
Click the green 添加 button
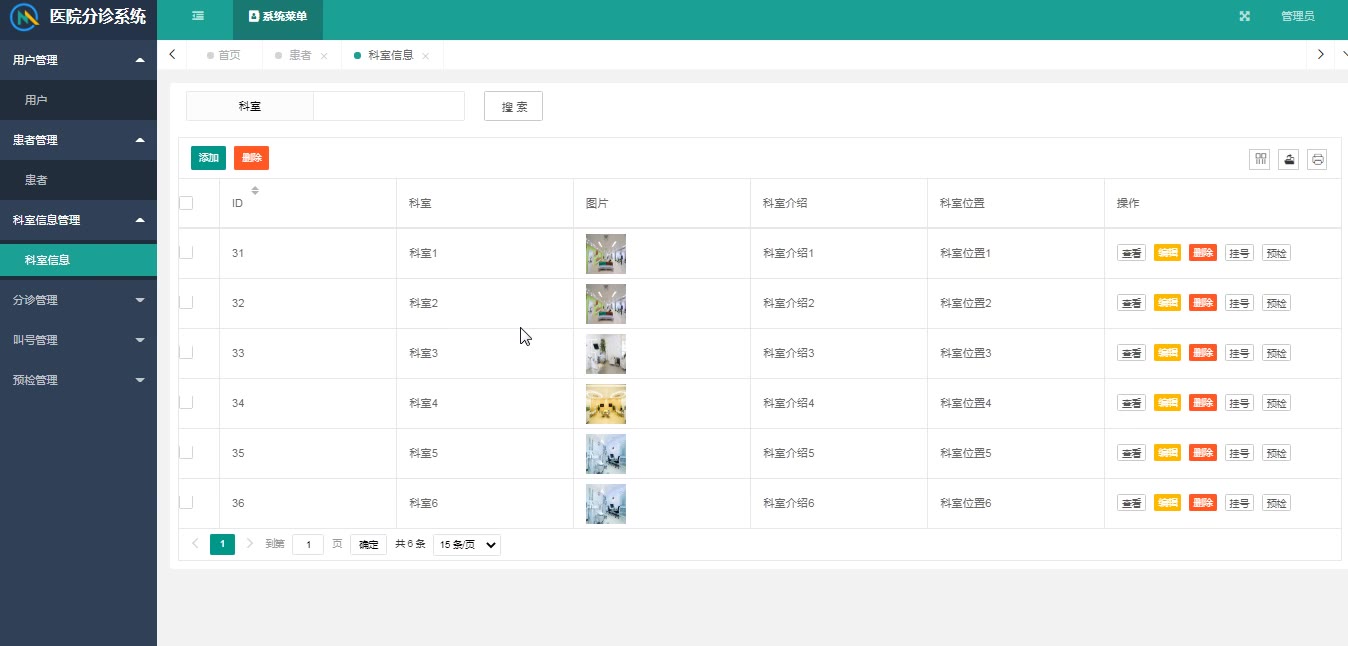(208, 158)
